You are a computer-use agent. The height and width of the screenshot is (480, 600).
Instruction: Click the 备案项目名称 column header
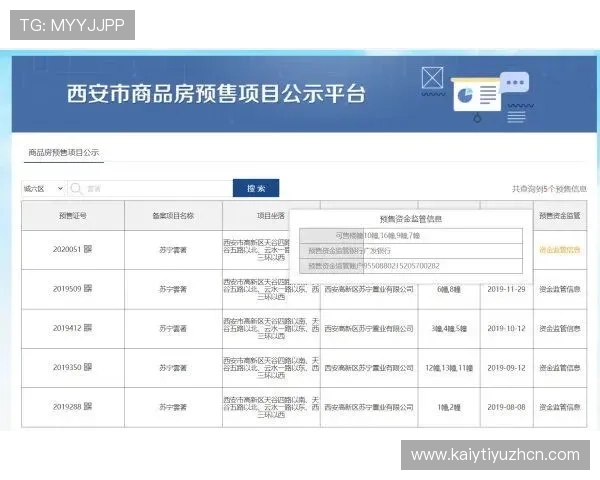173,216
